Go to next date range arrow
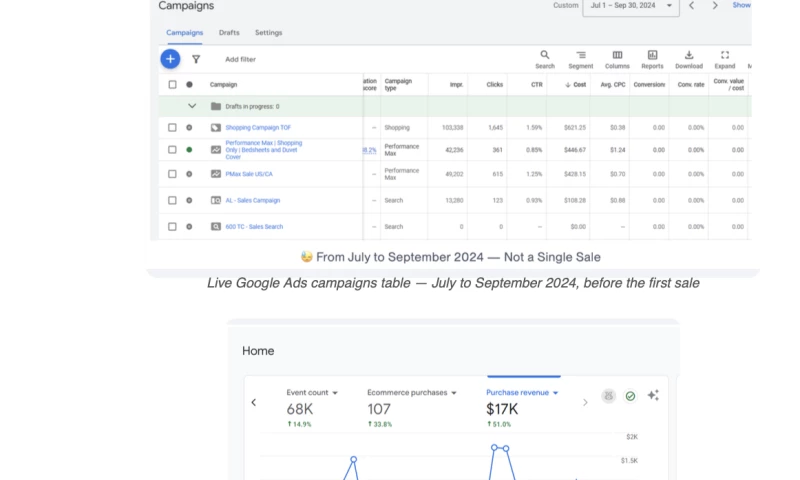800x480 pixels. click(715, 6)
